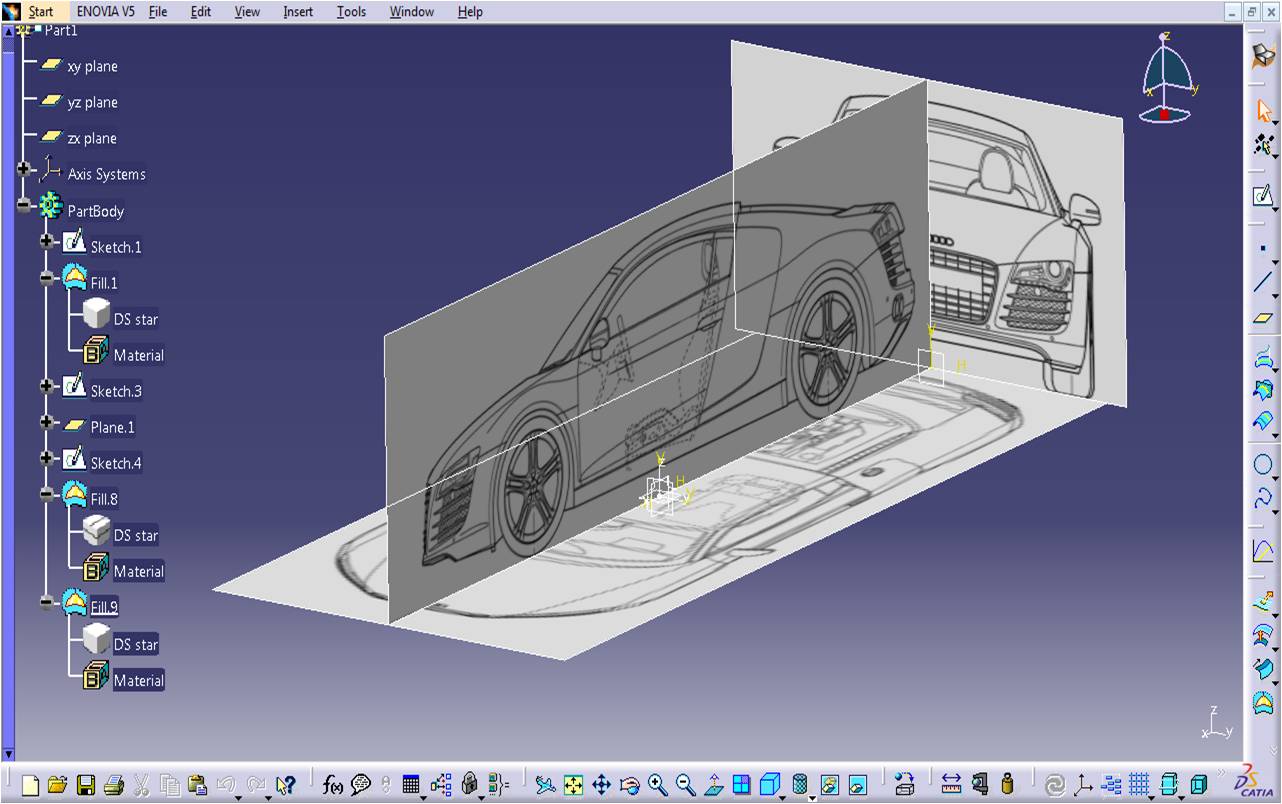
Task: Create a new document with New icon
Action: click(x=30, y=785)
